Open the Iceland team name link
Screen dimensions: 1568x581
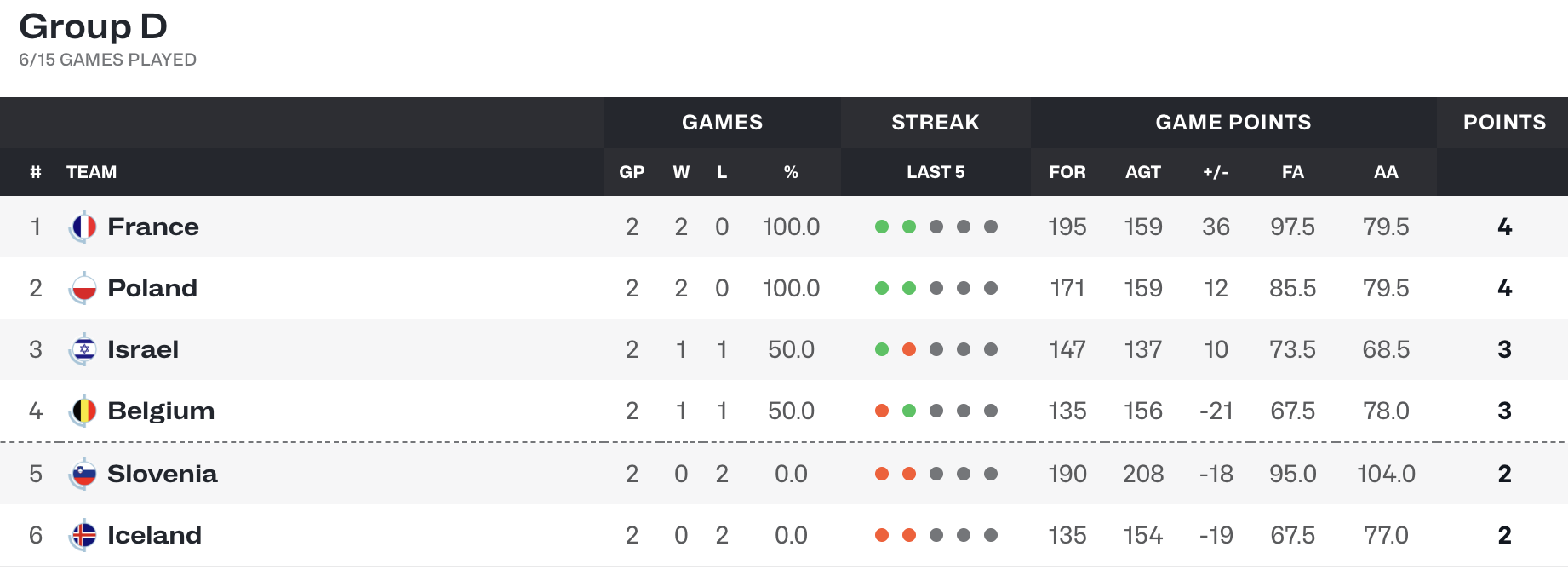click(155, 535)
